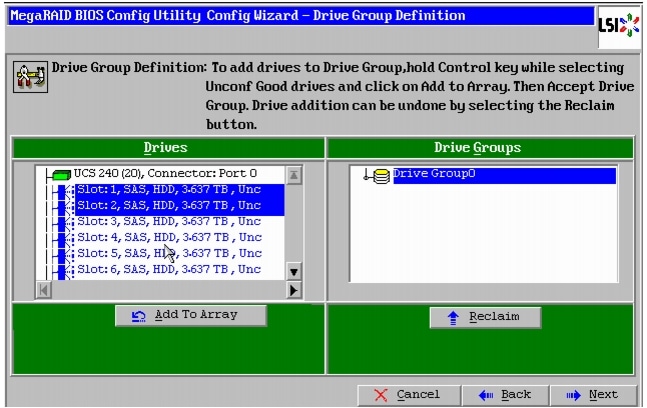Proceed with the Next button
Viewport: 647px width, 408px height.
pyautogui.click(x=594, y=395)
